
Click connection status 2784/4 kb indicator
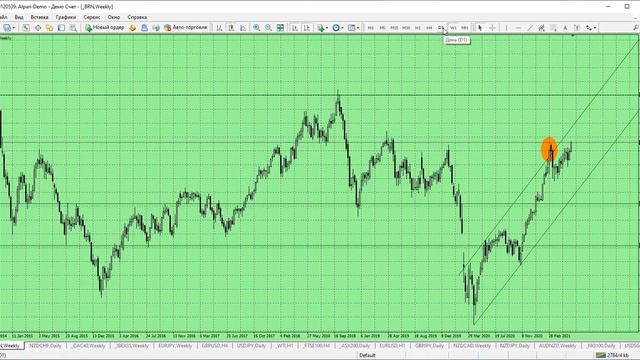click(613, 356)
